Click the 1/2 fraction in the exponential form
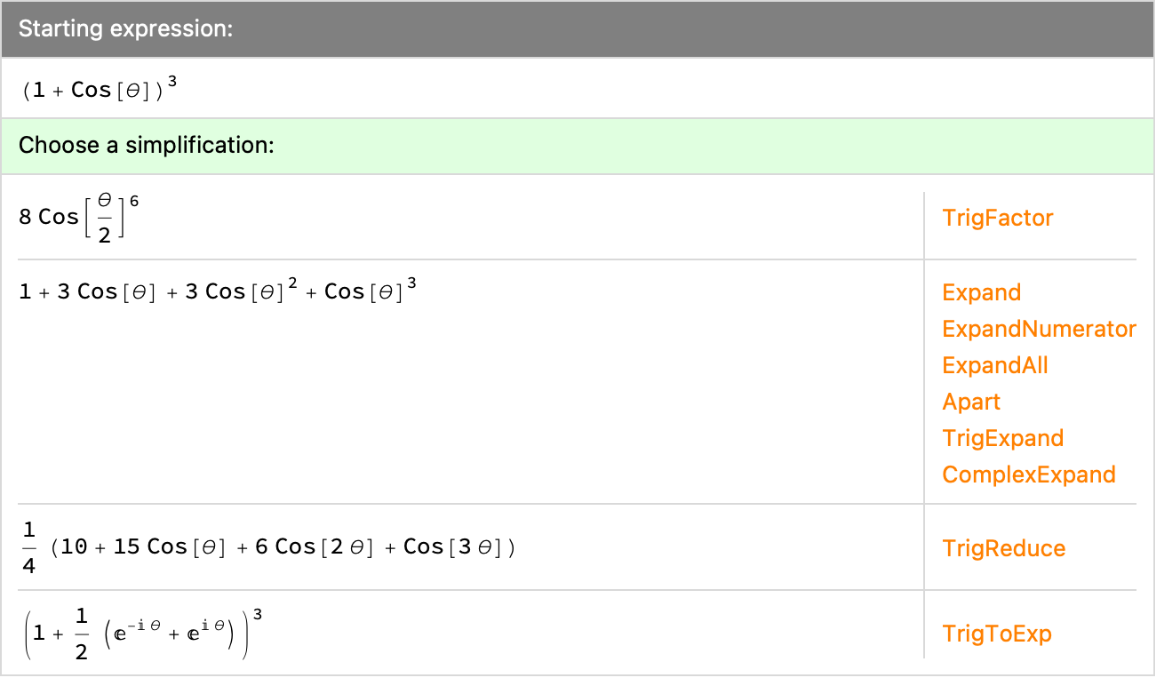 tap(81, 634)
